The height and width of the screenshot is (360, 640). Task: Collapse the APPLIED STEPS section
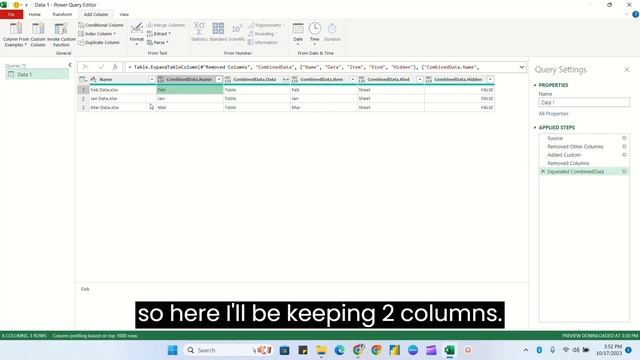[x=535, y=127]
